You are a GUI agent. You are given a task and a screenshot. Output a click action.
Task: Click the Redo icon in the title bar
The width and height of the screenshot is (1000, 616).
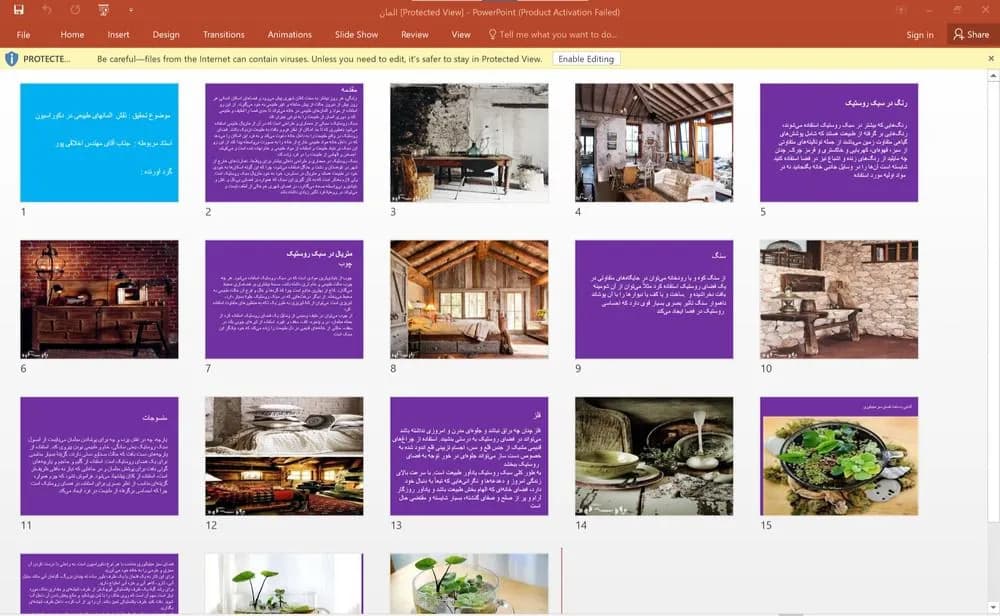[75, 10]
